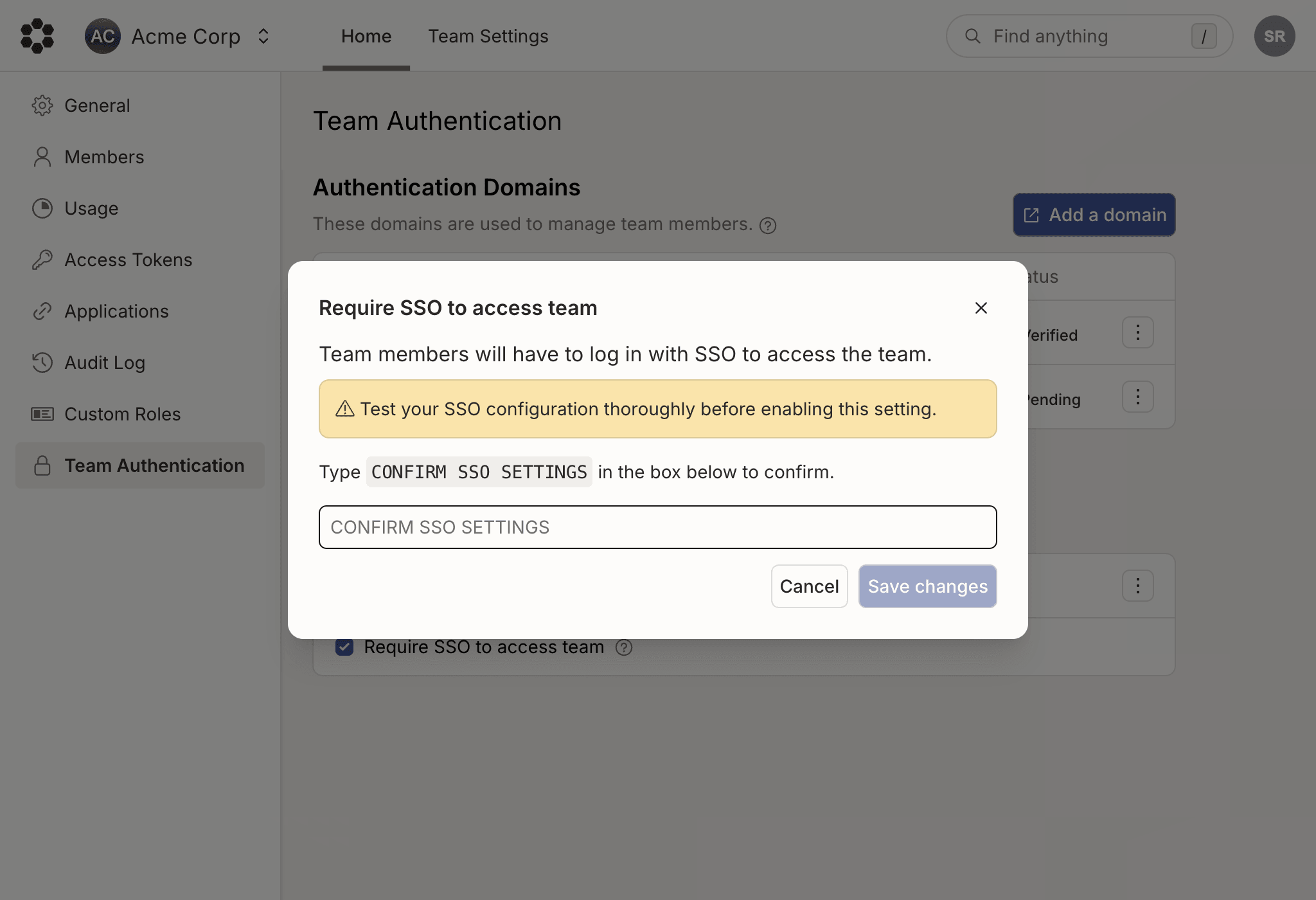Click the General gear icon
The width and height of the screenshot is (1316, 900).
point(42,105)
